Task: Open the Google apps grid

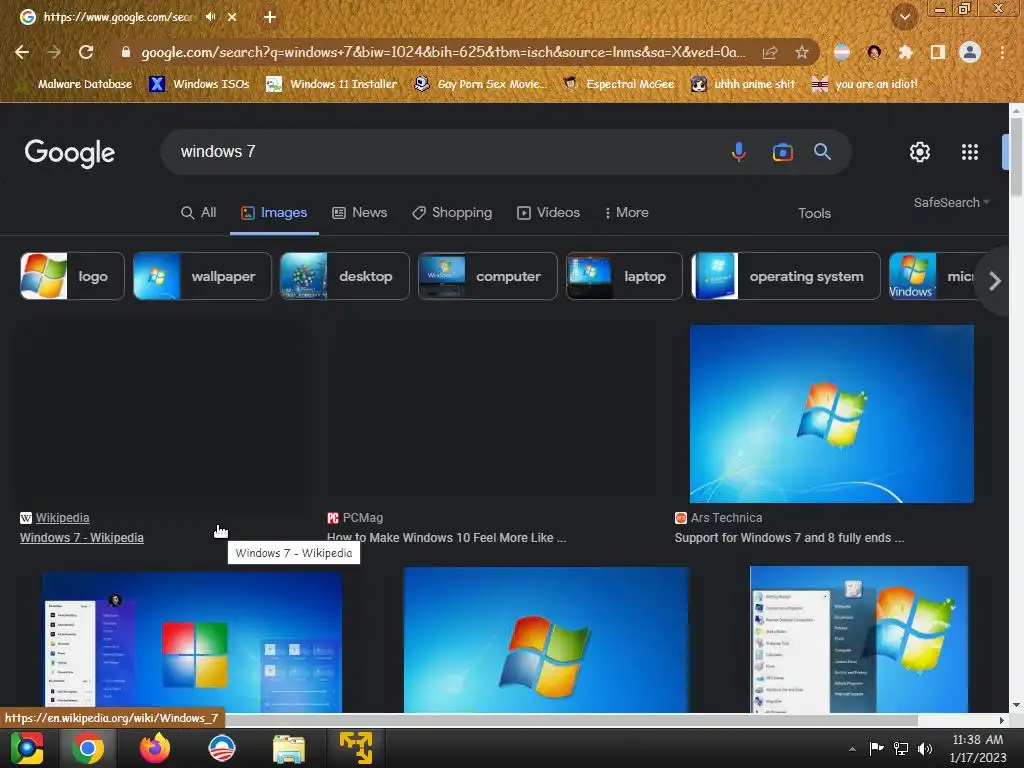Action: (970, 152)
